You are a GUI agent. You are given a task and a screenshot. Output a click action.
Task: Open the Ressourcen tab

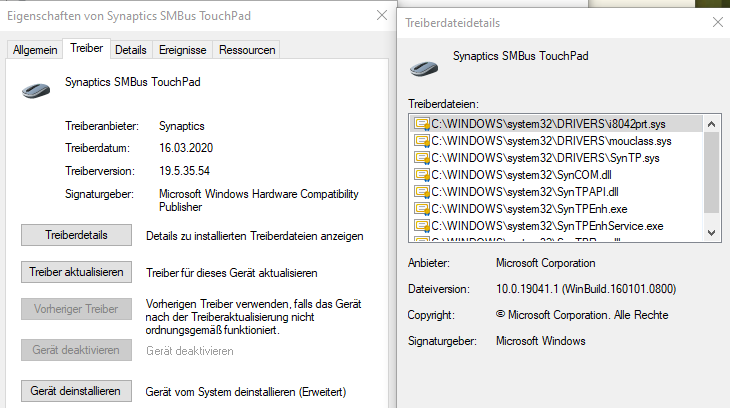click(x=247, y=50)
